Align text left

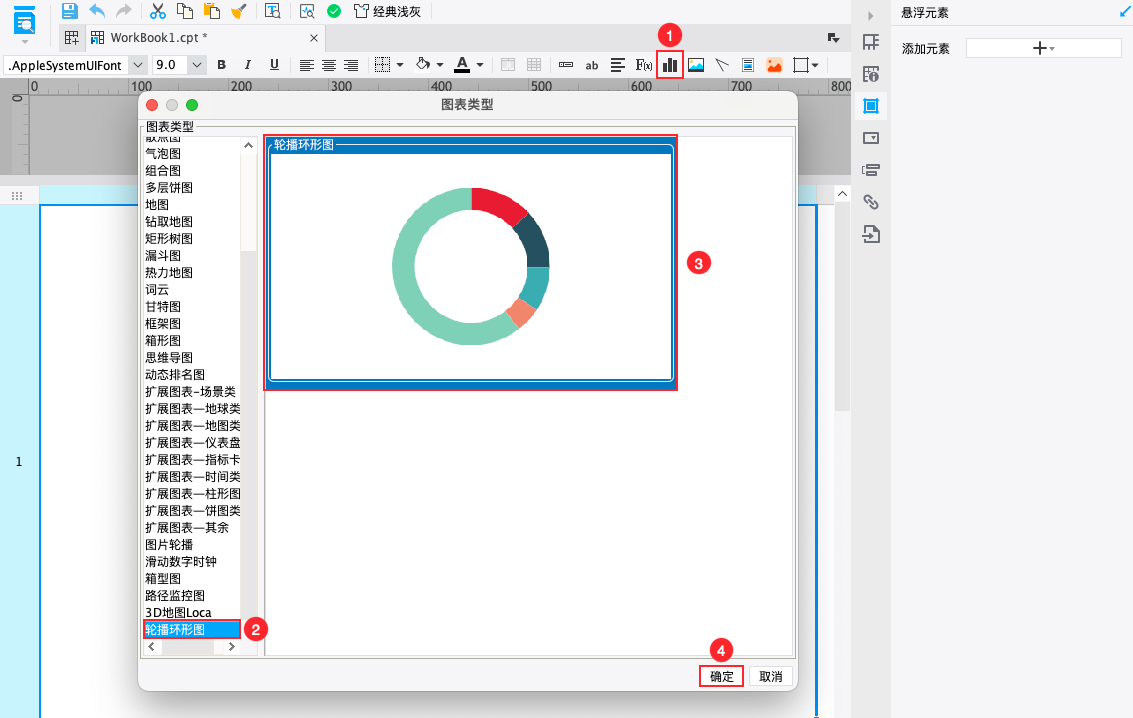(x=306, y=66)
